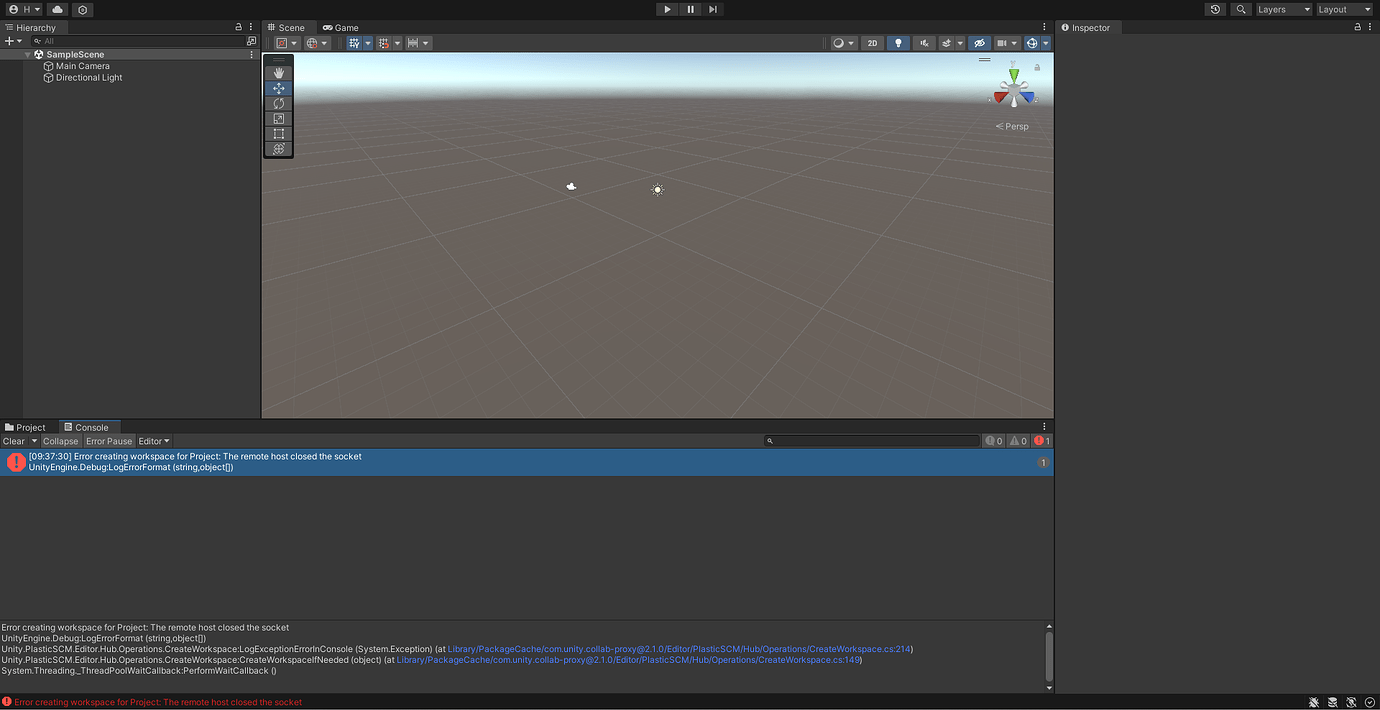Toggle scene visibility with the crossed-eye icon
The image size is (1380, 710).
[x=978, y=42]
